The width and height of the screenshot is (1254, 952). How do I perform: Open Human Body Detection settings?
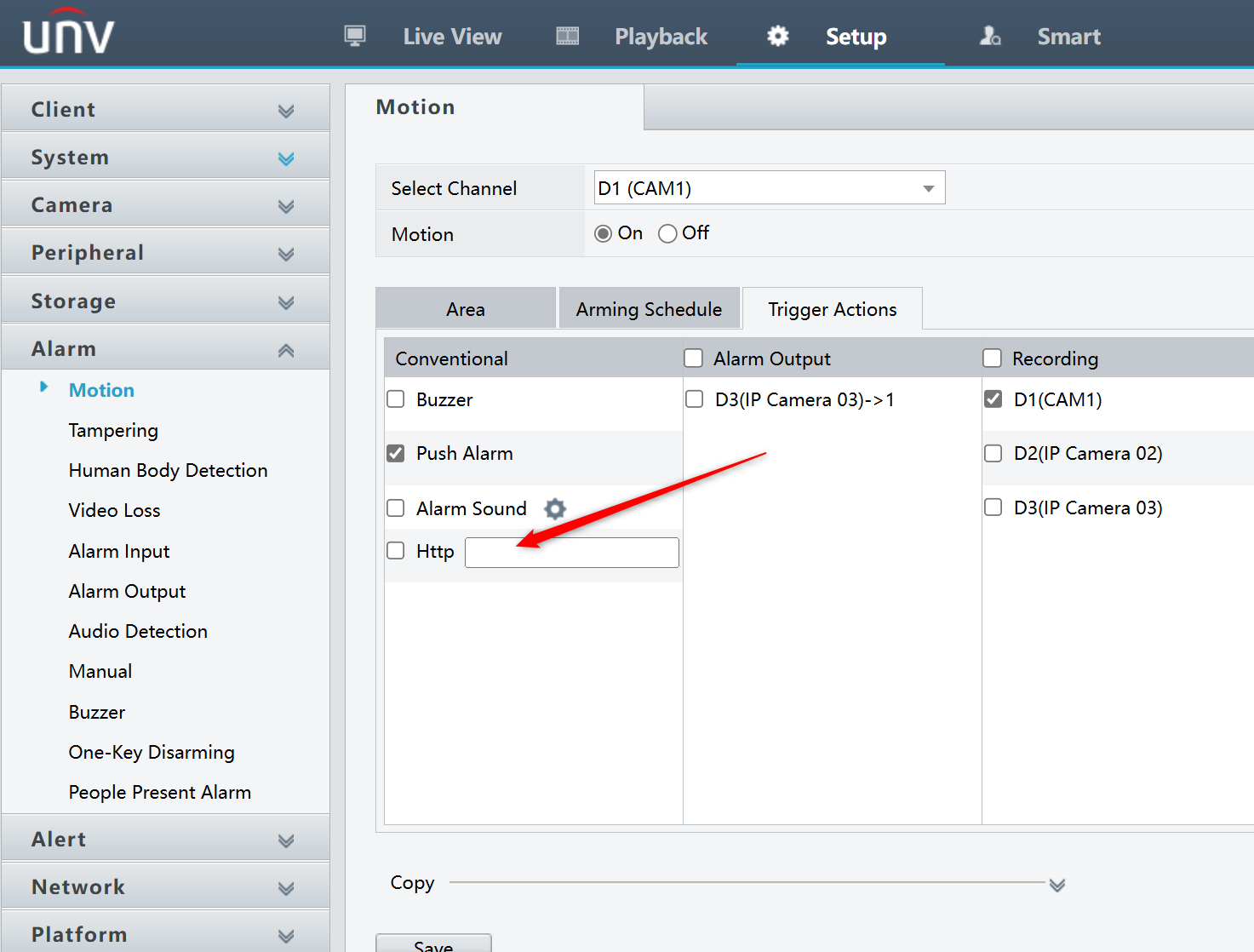coord(168,469)
